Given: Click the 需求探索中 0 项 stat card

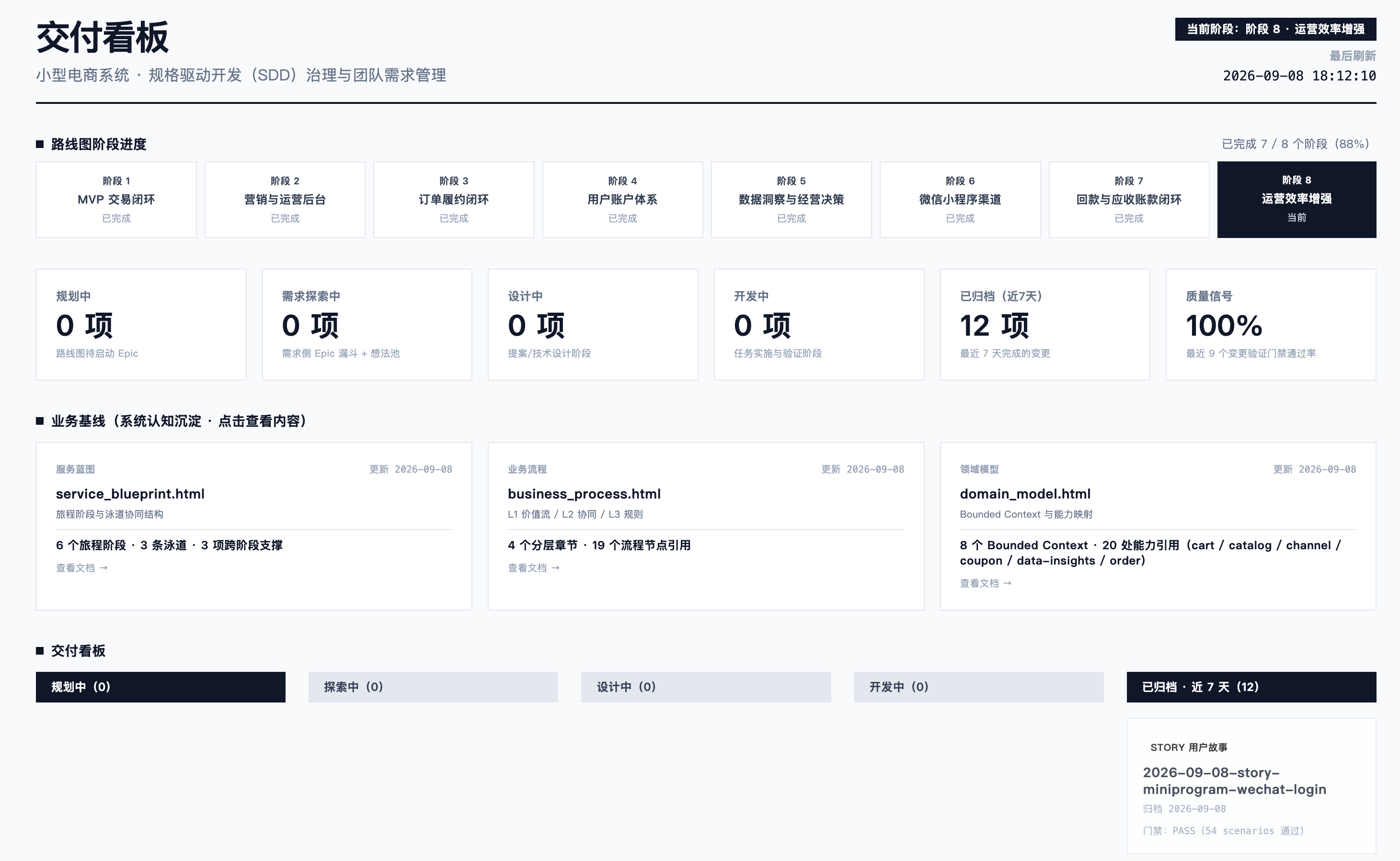Looking at the screenshot, I should 367,325.
